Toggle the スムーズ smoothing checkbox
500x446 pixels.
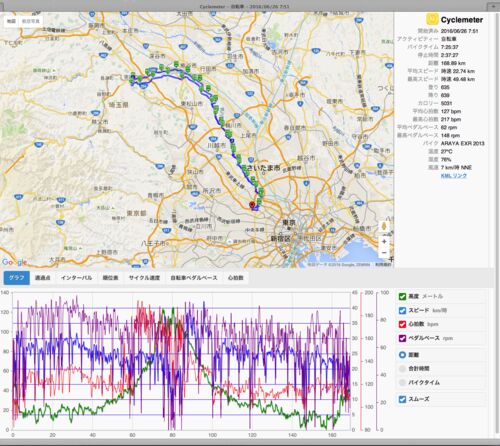402,399
